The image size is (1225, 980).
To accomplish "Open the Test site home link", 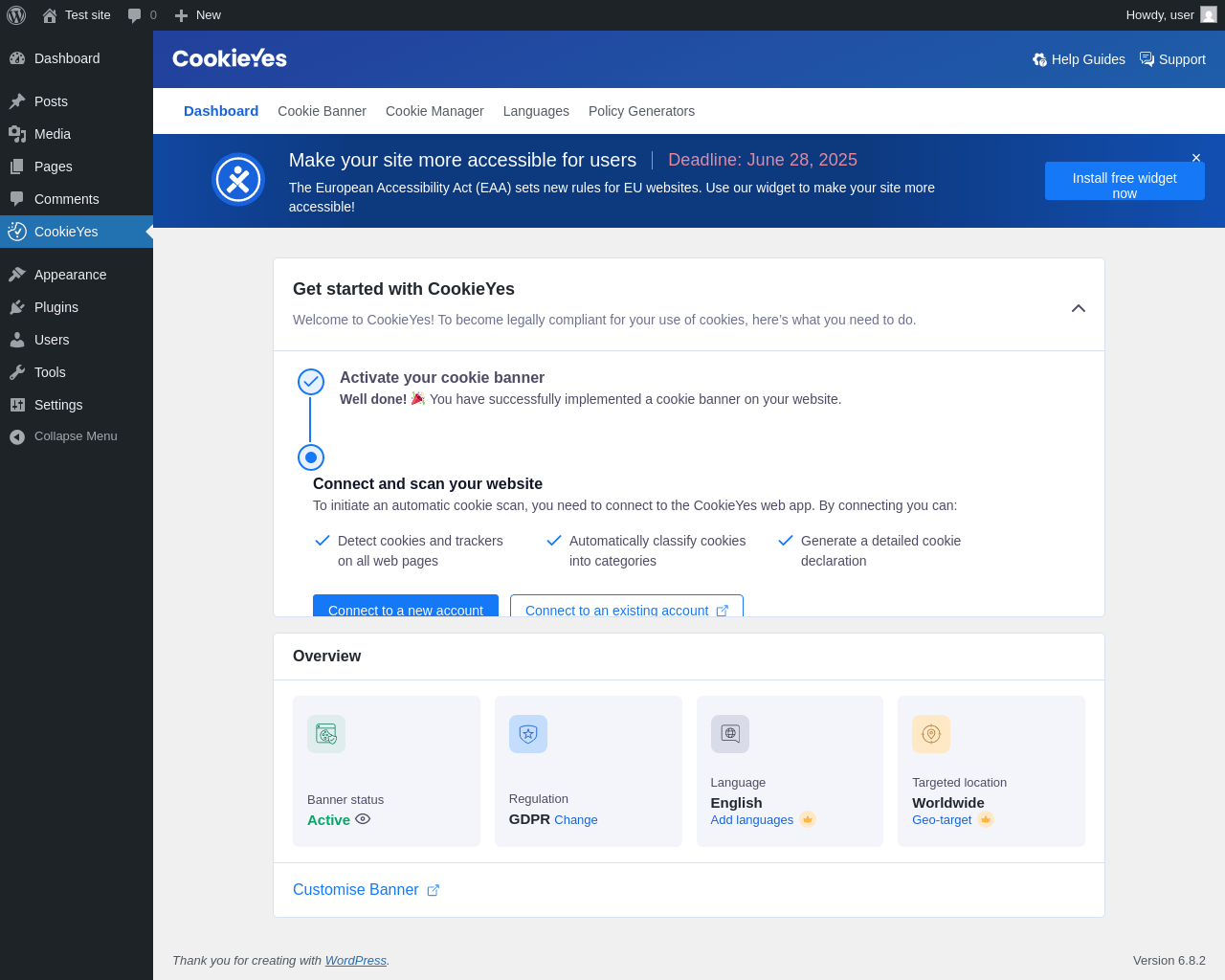I will click(x=77, y=15).
